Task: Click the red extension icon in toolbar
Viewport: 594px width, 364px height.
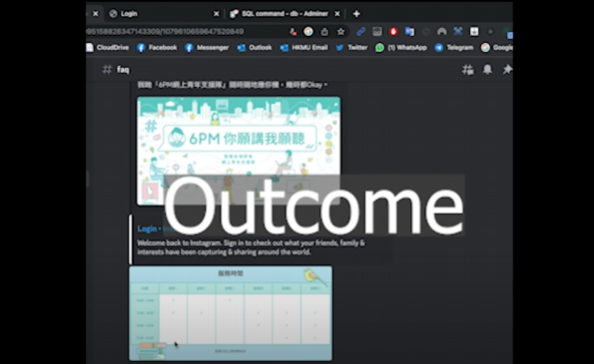Action: (x=393, y=31)
